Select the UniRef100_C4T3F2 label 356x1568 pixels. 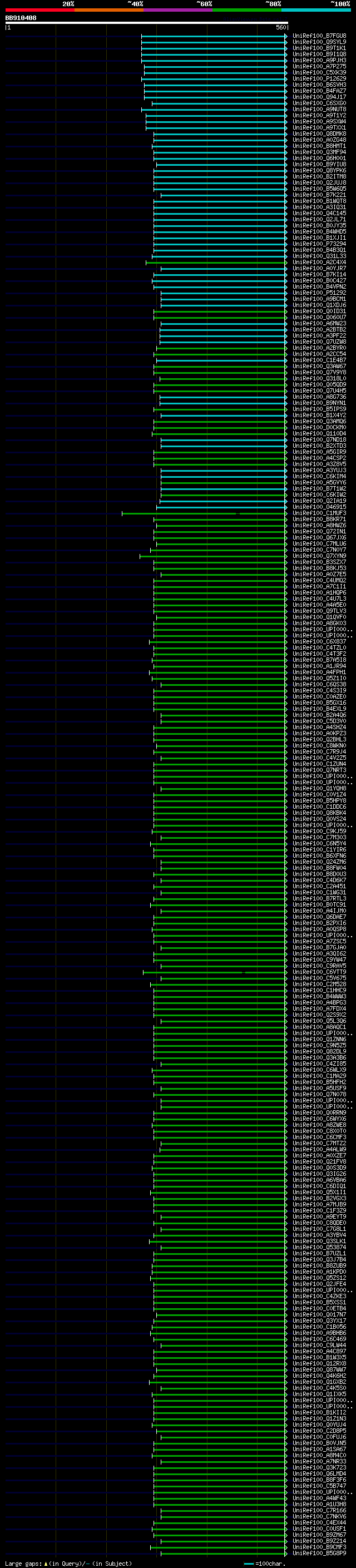coord(319,654)
